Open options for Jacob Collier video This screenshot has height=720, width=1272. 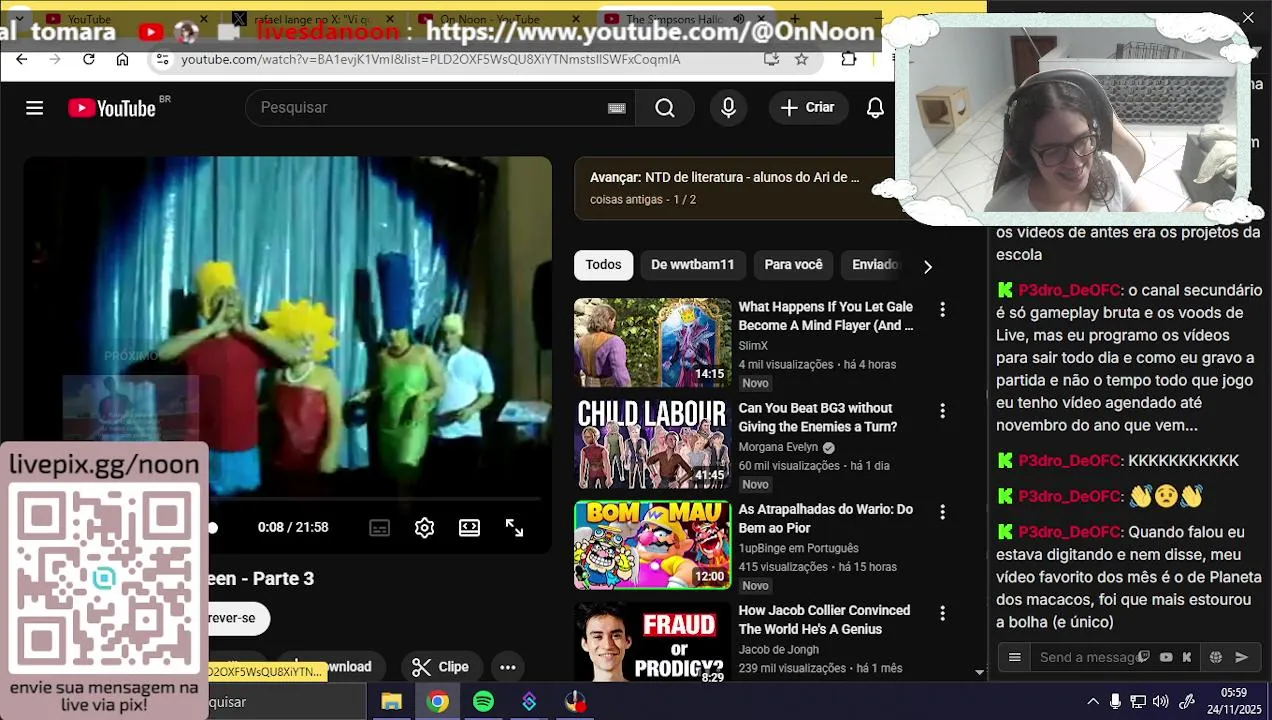[x=942, y=613]
